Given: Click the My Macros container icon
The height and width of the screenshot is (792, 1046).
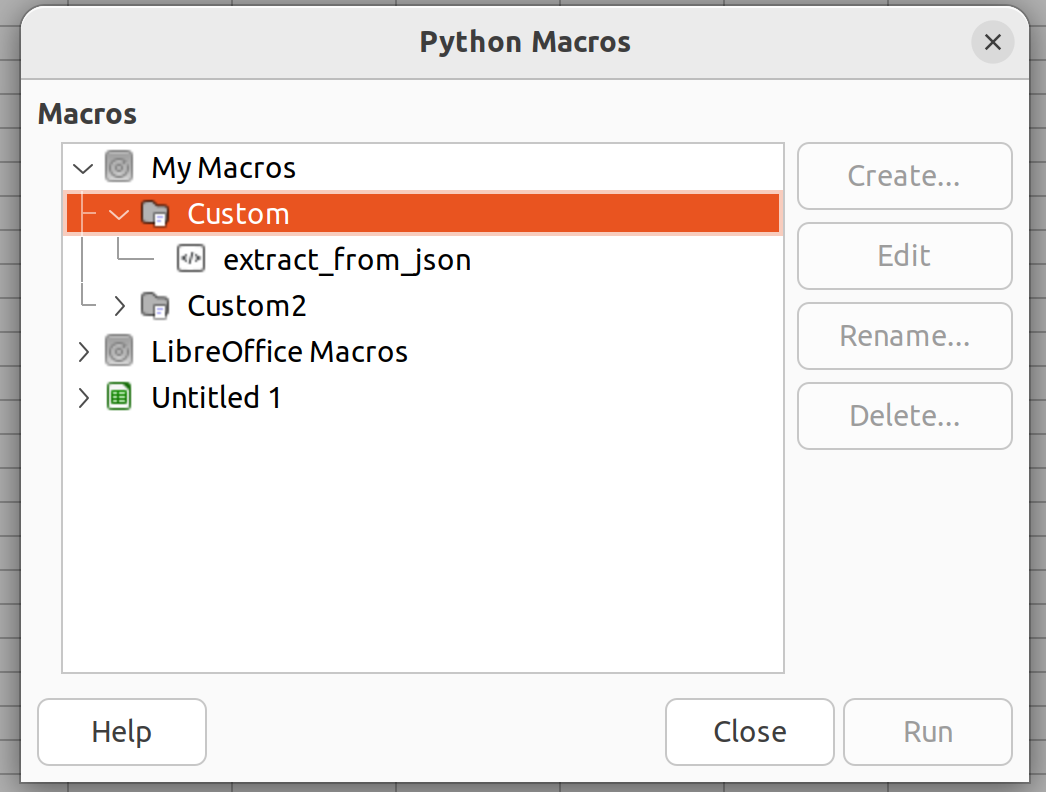Looking at the screenshot, I should pos(119,167).
